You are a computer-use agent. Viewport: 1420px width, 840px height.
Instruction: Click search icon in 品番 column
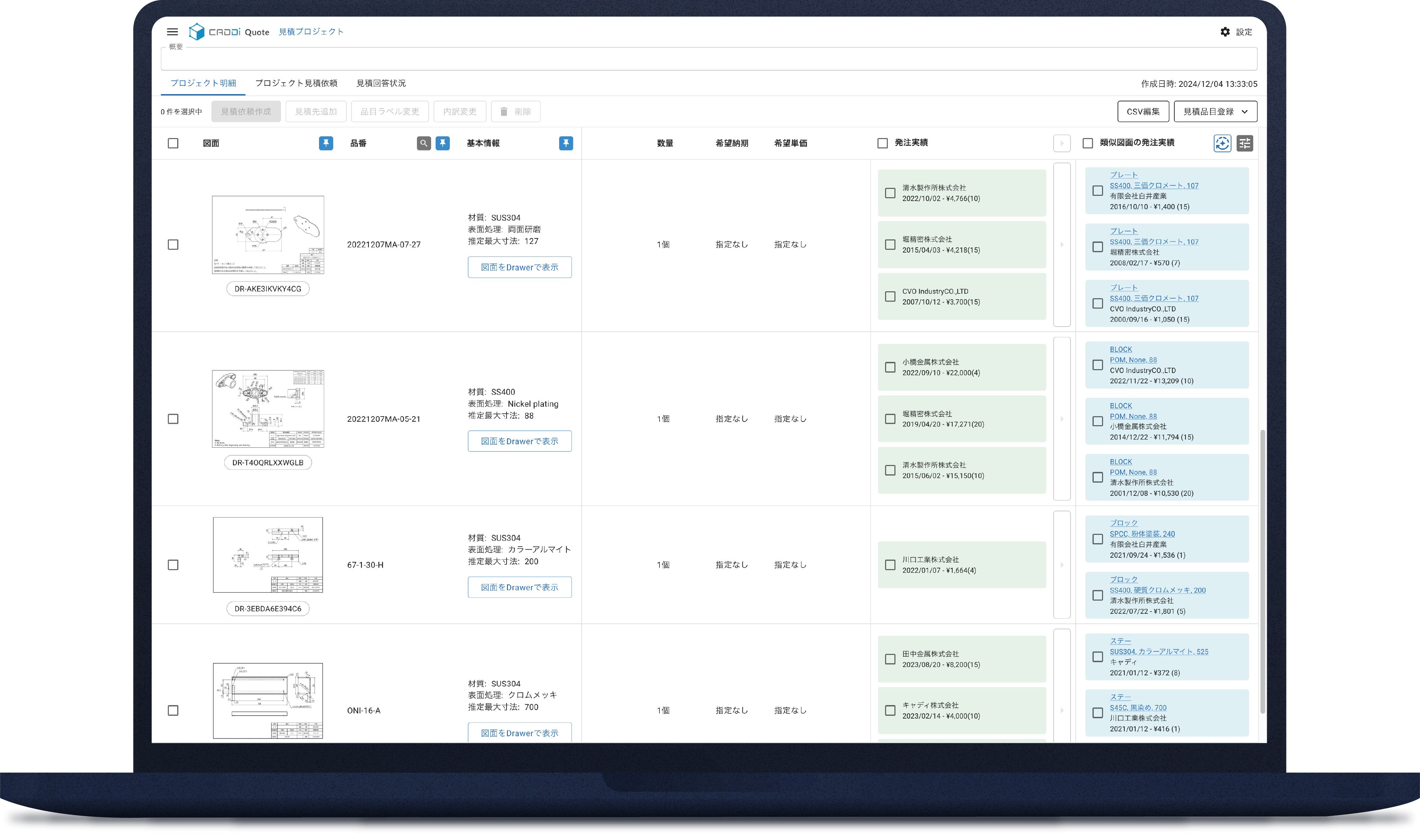tap(424, 143)
